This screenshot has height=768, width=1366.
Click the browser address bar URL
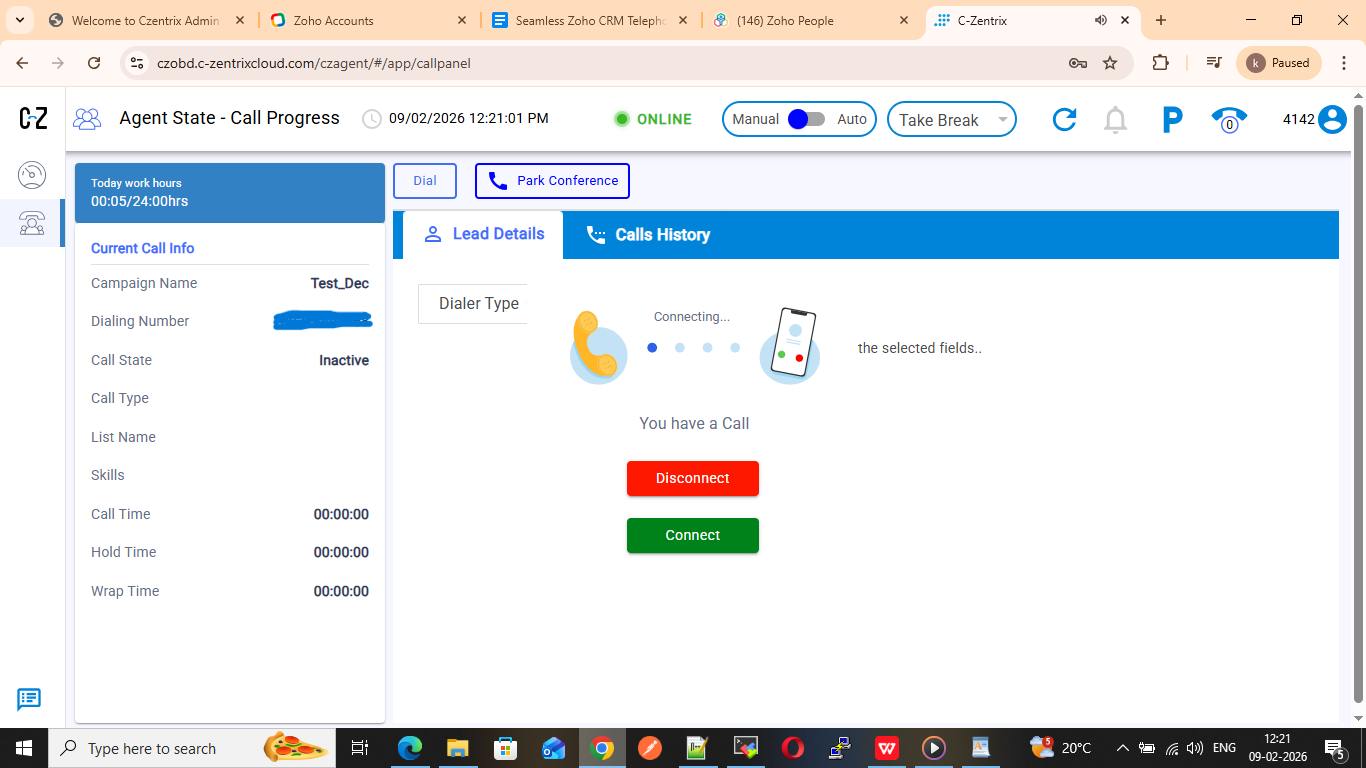coord(313,63)
